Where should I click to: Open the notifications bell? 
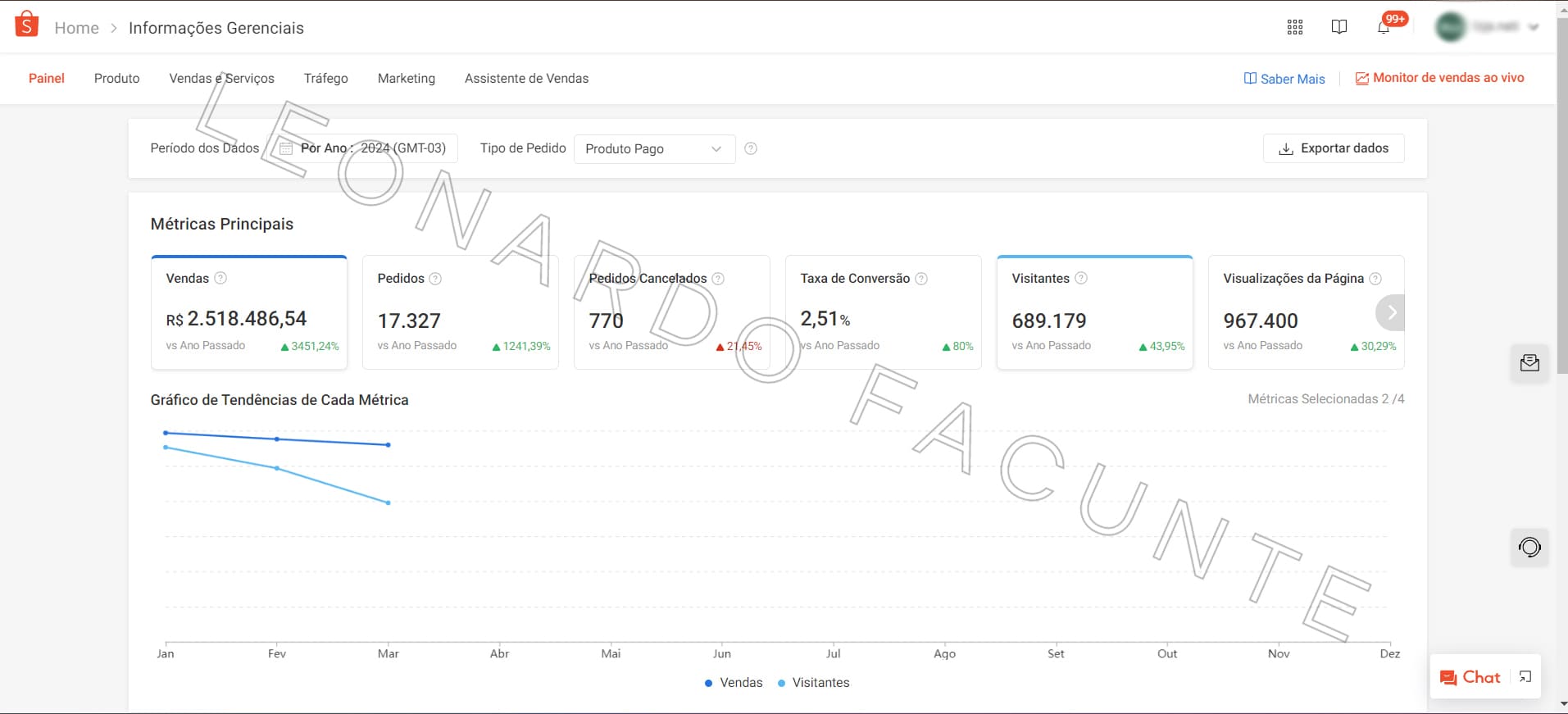(1384, 27)
